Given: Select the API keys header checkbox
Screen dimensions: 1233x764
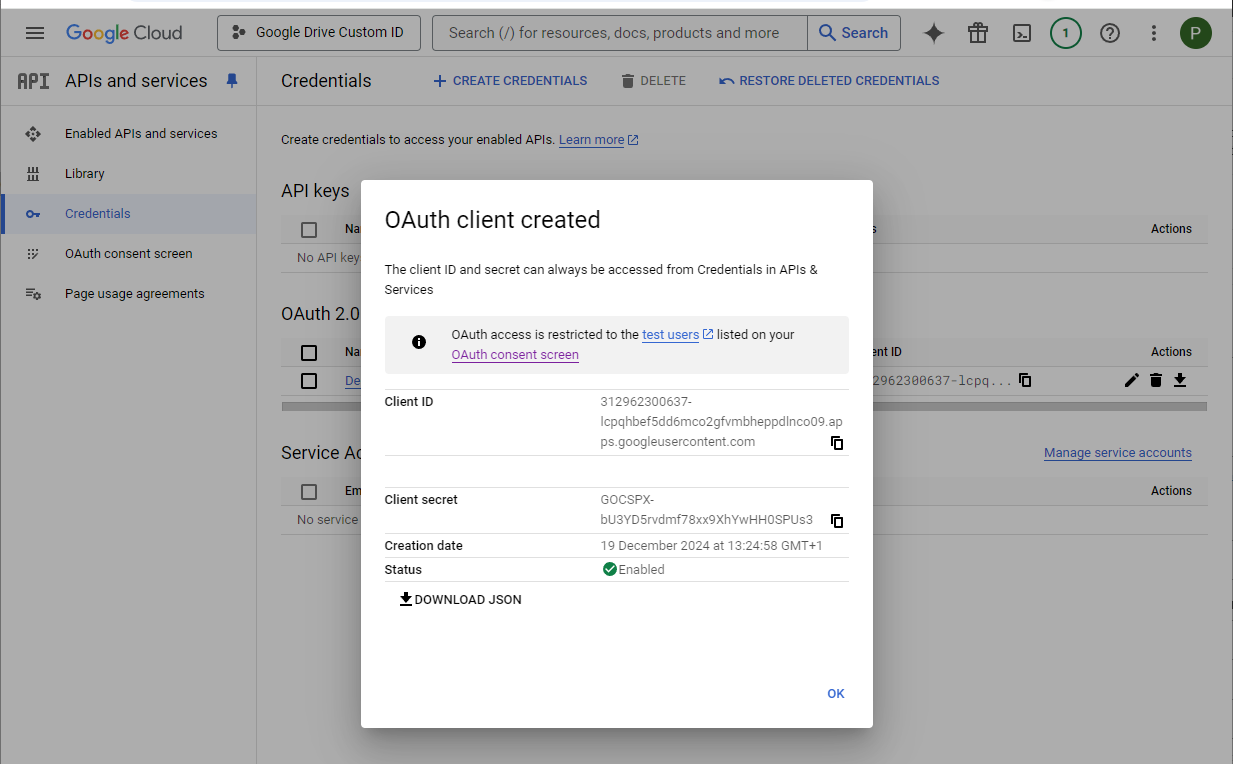Looking at the screenshot, I should click(x=309, y=229).
